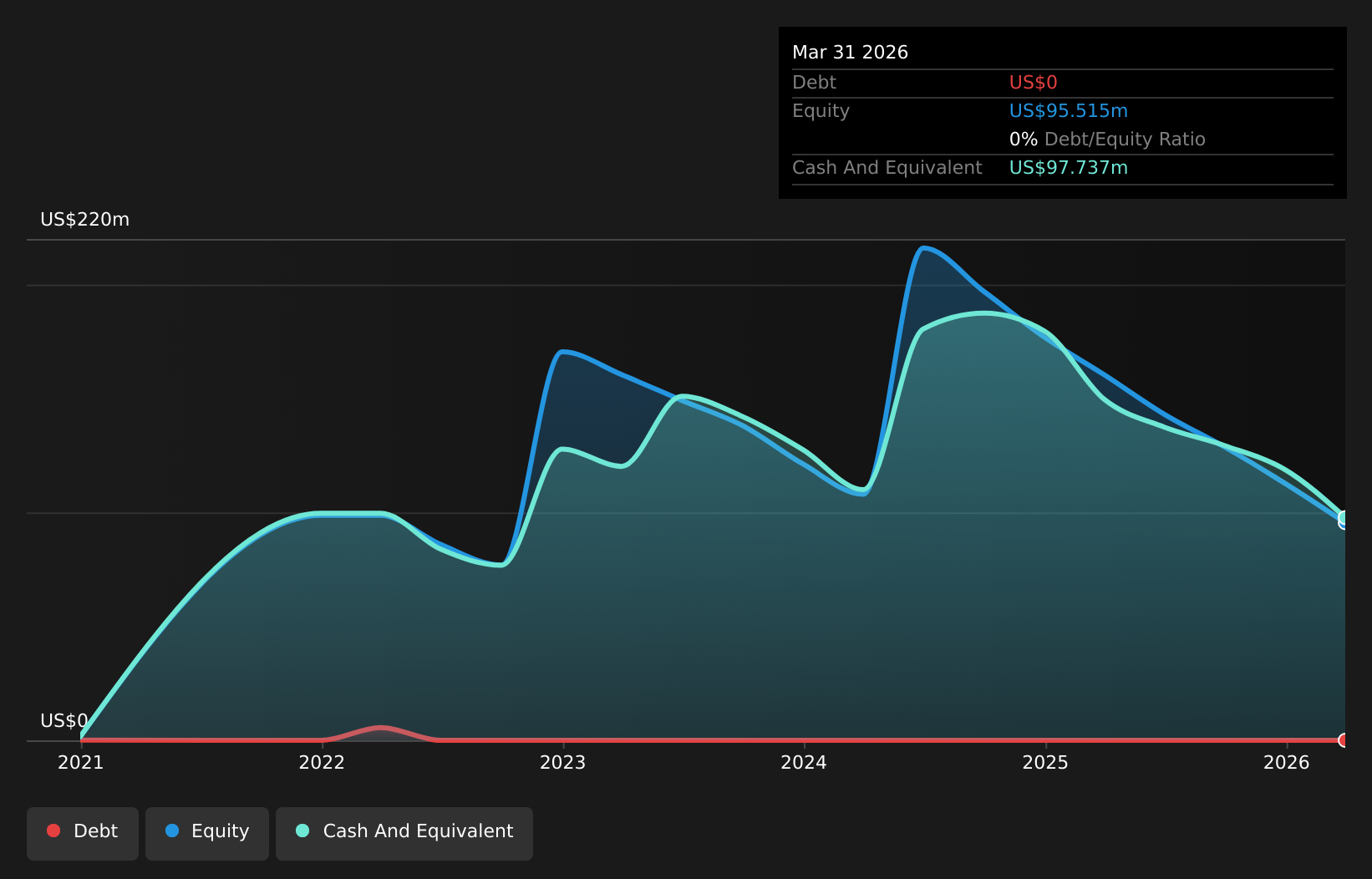Click the 2024 axis label
1372x879 pixels.
tap(804, 762)
